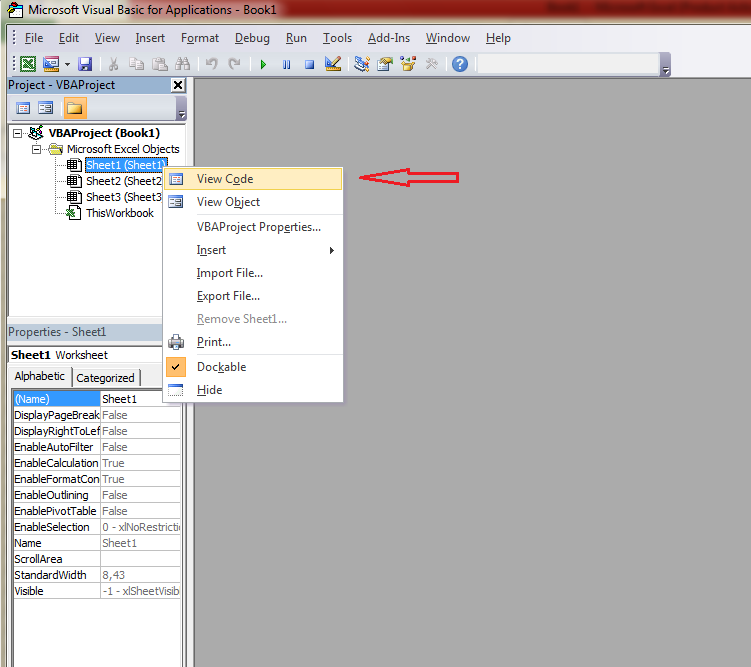
Task: Open the Run menu
Action: (x=296, y=38)
